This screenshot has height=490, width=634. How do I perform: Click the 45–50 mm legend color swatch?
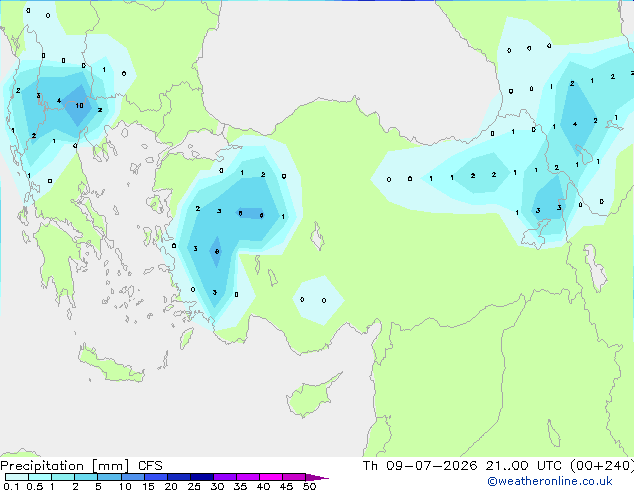(294, 477)
